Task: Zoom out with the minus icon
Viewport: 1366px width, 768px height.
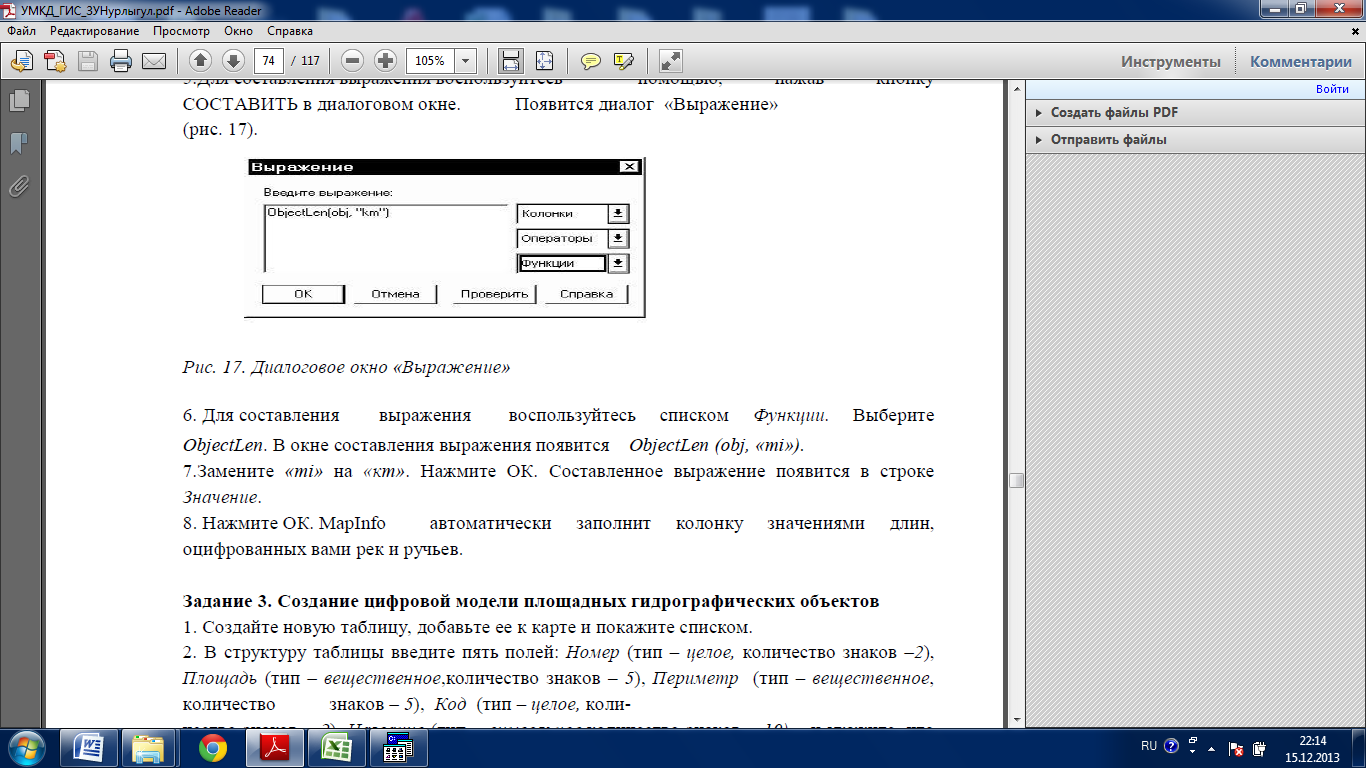Action: pyautogui.click(x=351, y=60)
